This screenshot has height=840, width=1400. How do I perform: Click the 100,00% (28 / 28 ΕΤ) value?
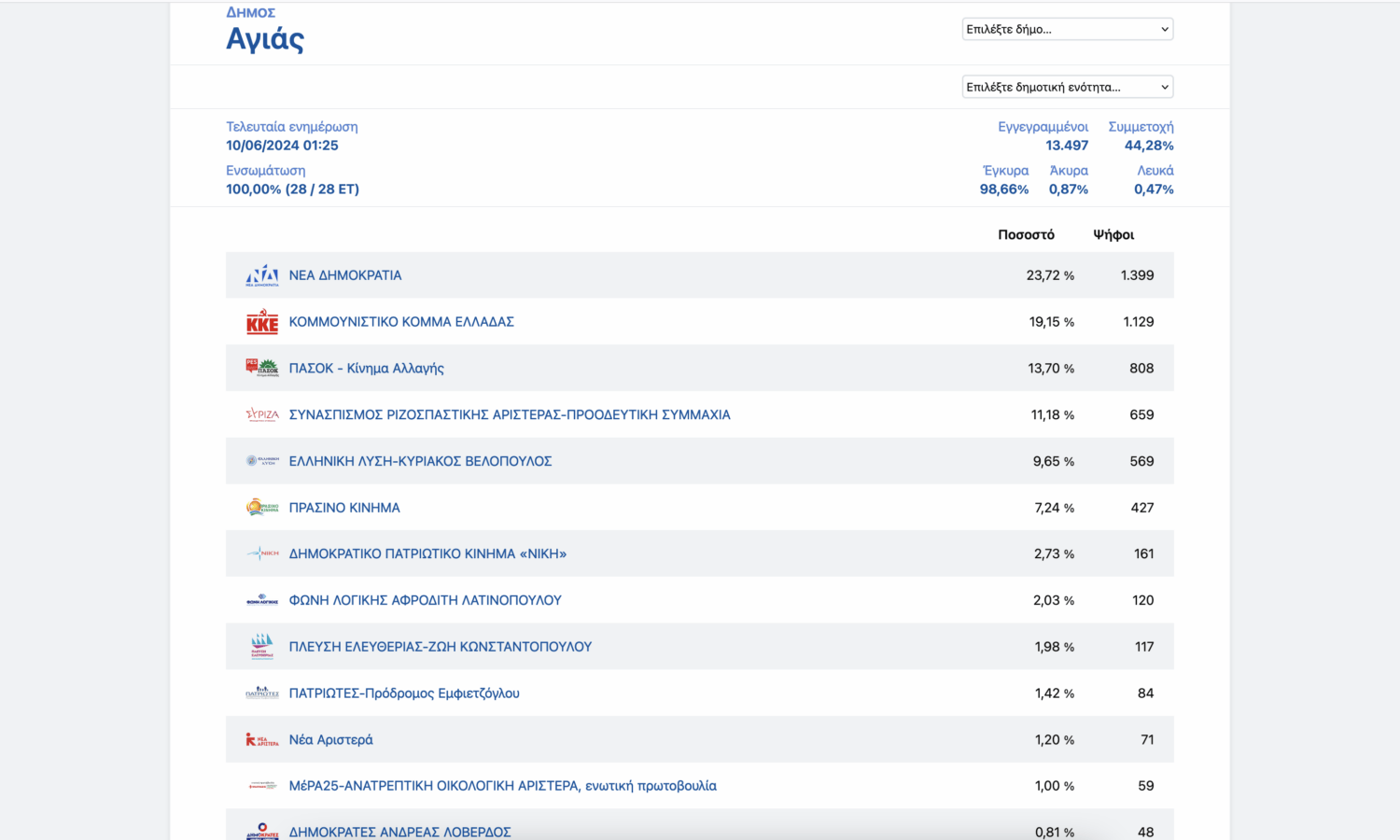[292, 189]
